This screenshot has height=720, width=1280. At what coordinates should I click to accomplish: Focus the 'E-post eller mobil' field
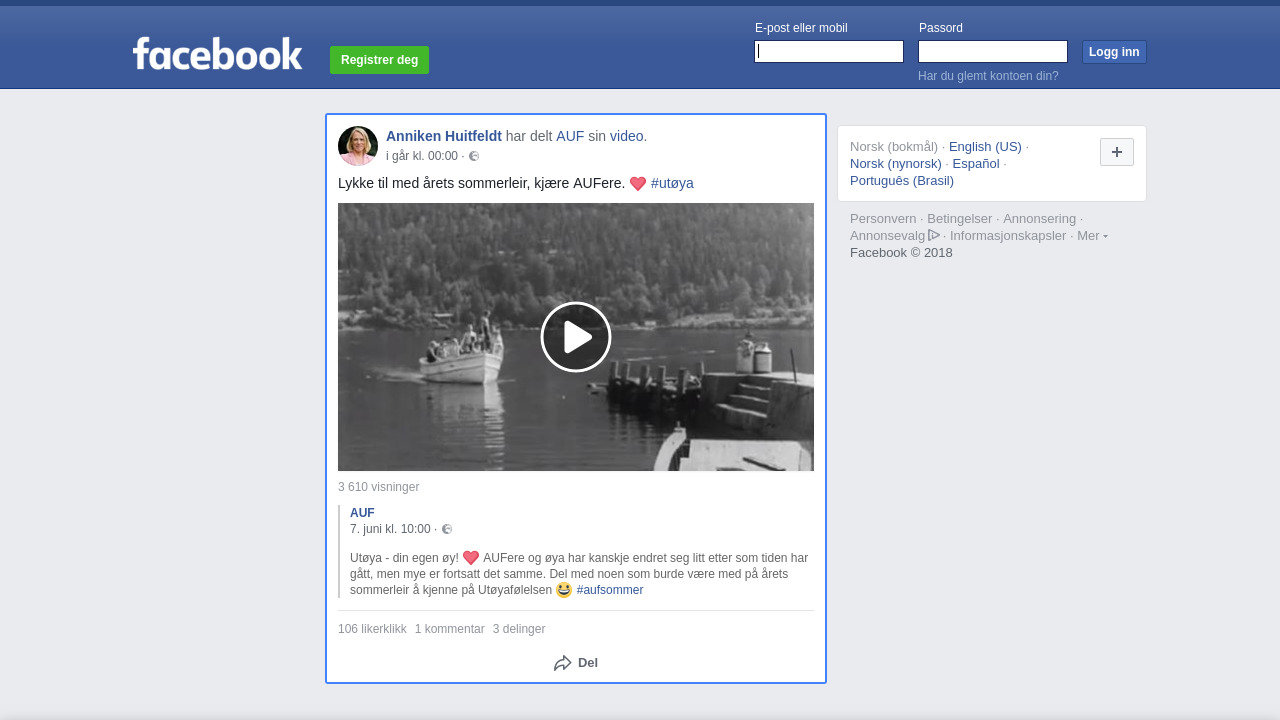[x=829, y=52]
